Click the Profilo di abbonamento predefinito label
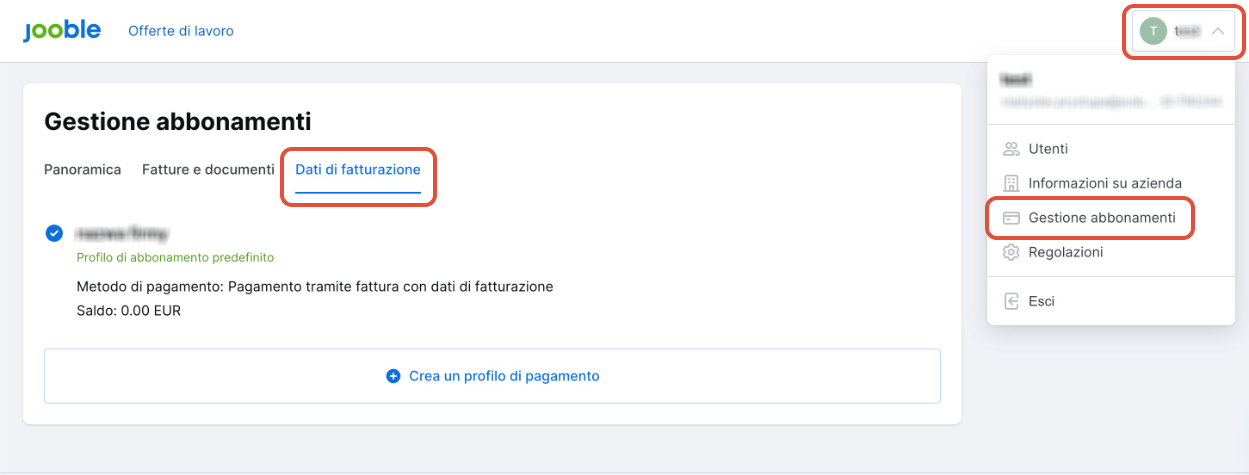 tap(175, 257)
